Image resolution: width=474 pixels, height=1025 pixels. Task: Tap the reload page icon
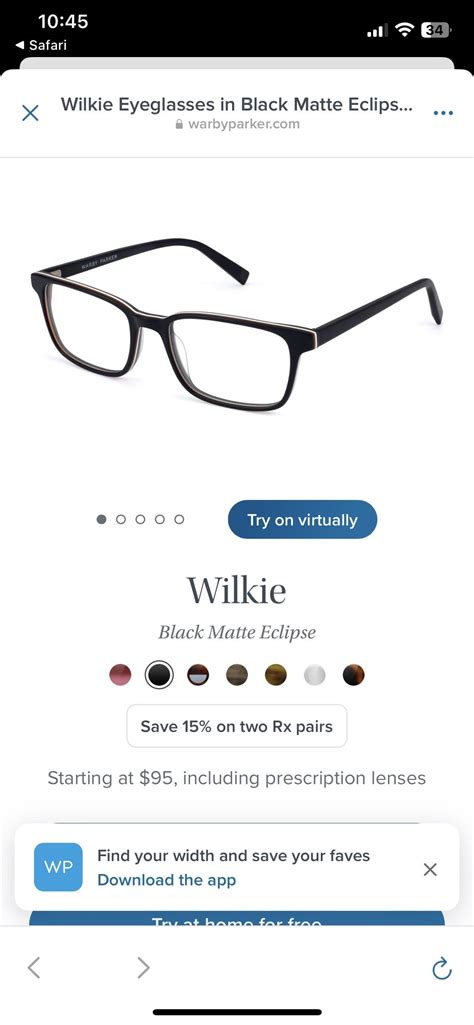[443, 968]
